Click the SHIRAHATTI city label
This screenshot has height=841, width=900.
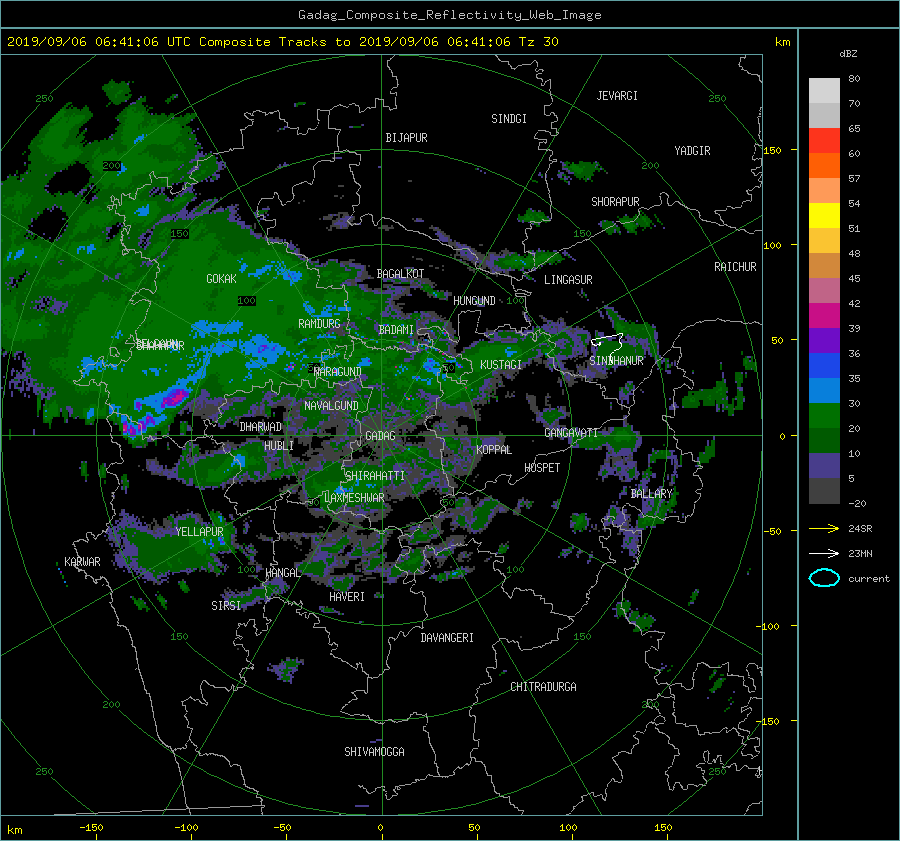tap(375, 476)
